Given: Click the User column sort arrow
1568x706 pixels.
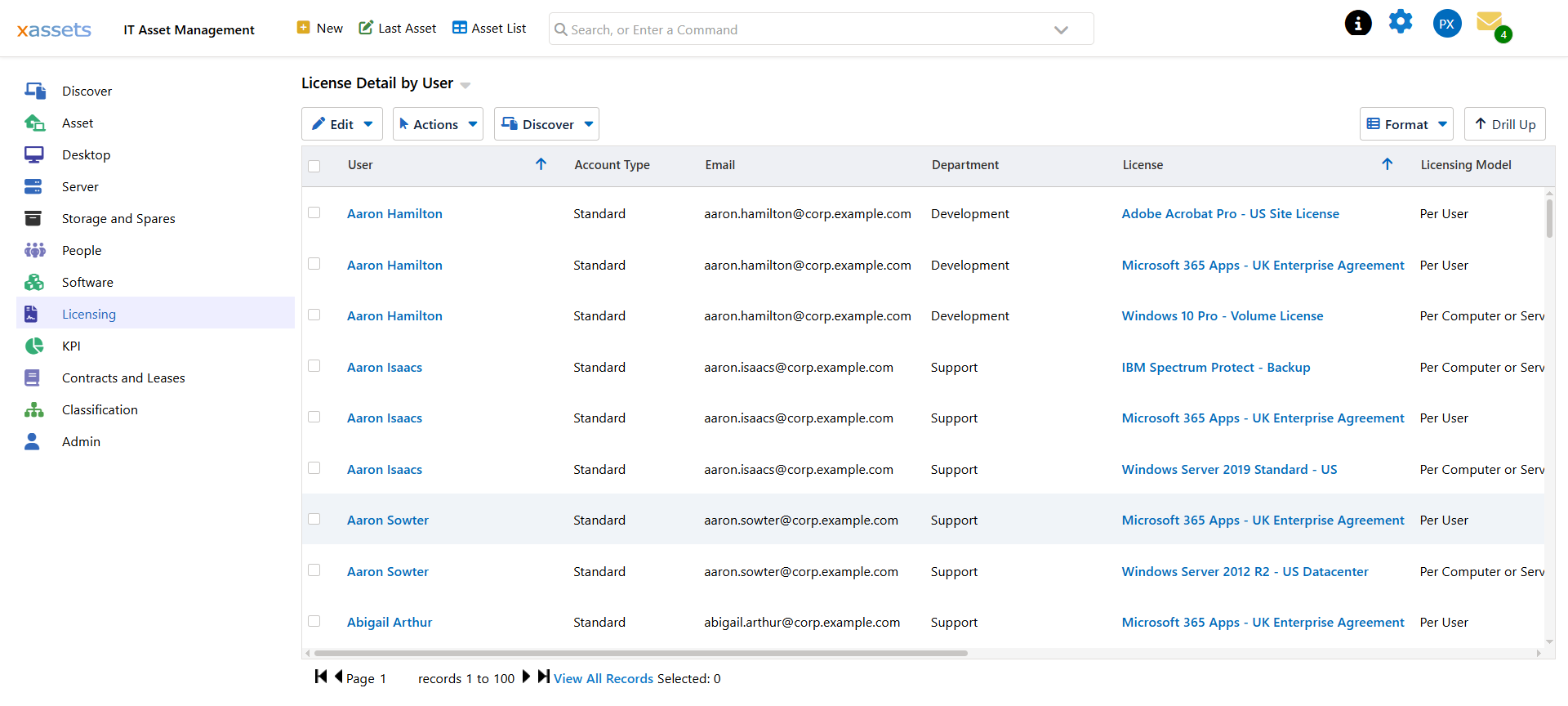Looking at the screenshot, I should coord(541,164).
